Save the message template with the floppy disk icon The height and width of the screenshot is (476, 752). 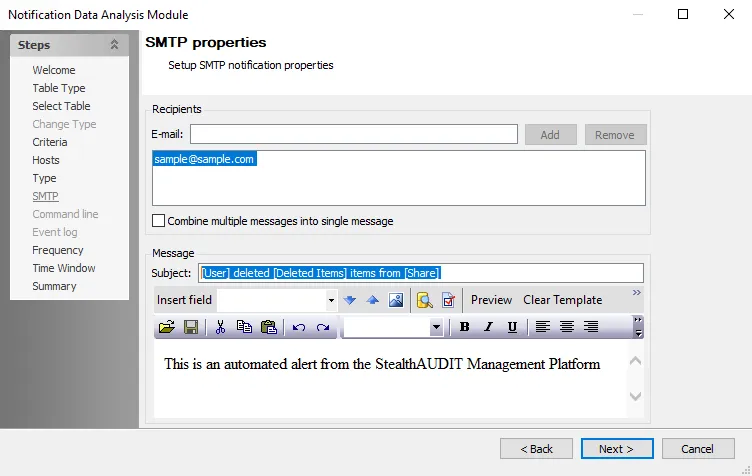click(x=191, y=327)
